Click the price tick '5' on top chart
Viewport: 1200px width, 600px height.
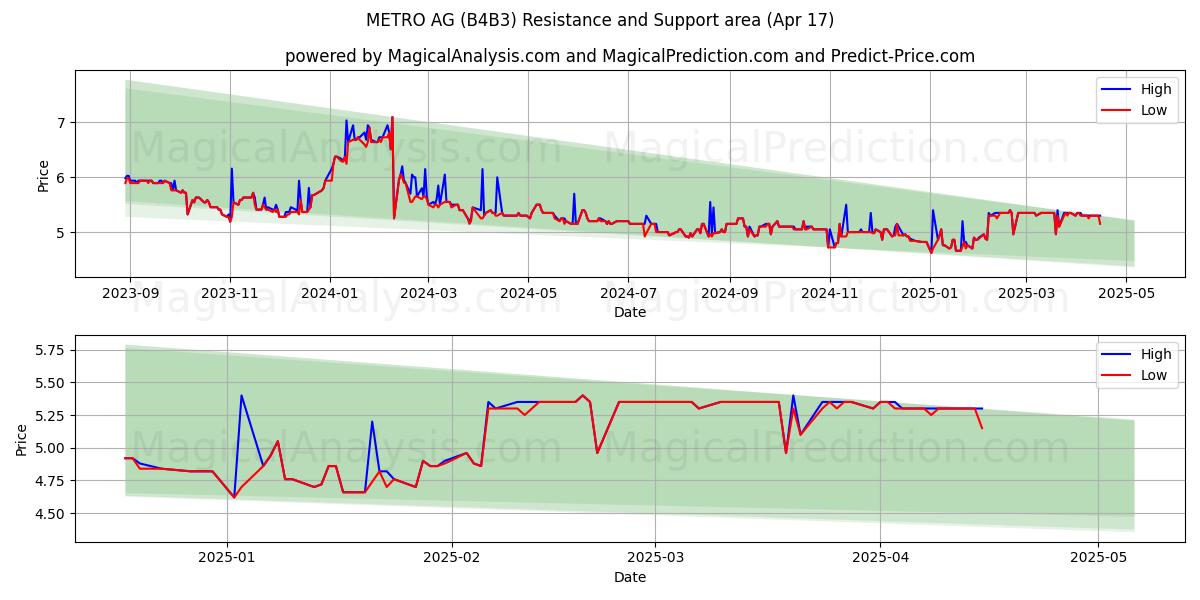60,233
